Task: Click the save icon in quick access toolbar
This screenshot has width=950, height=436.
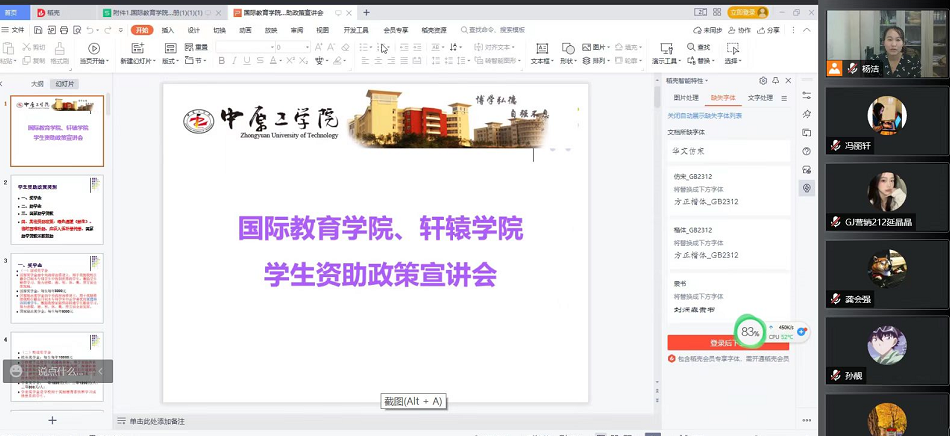Action: [38, 30]
